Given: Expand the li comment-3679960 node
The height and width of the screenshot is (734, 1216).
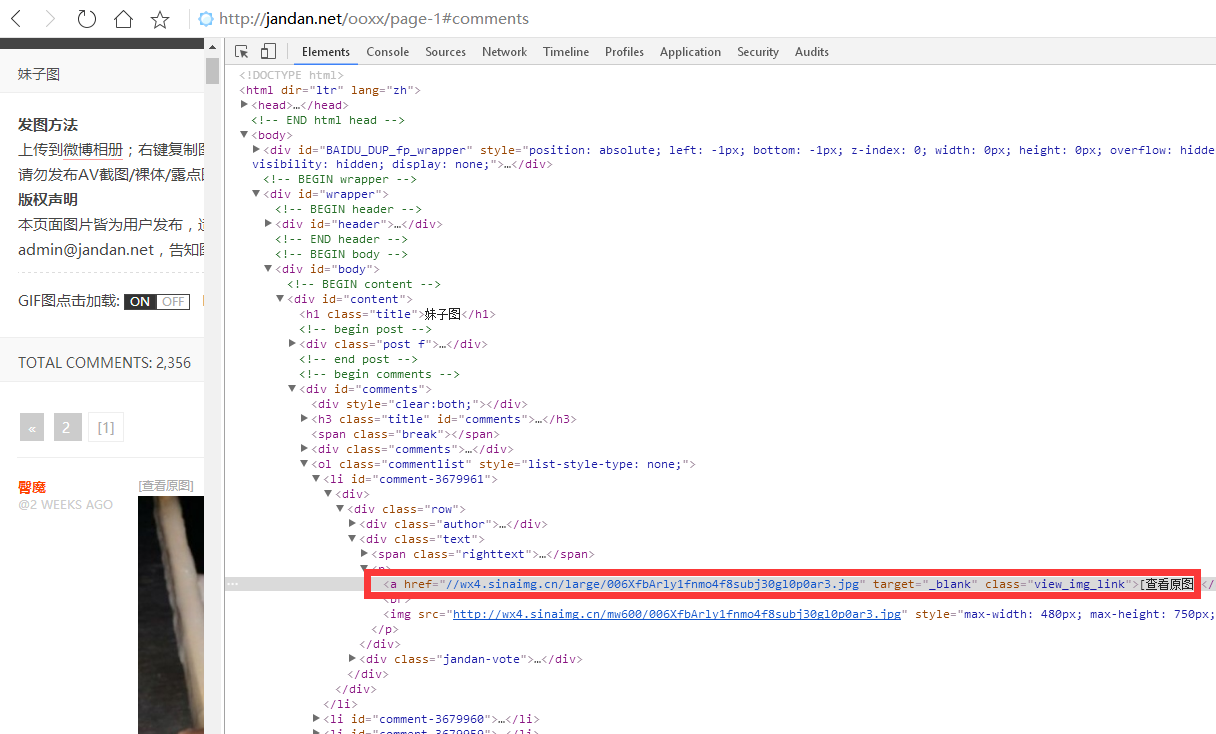Looking at the screenshot, I should click(x=316, y=719).
